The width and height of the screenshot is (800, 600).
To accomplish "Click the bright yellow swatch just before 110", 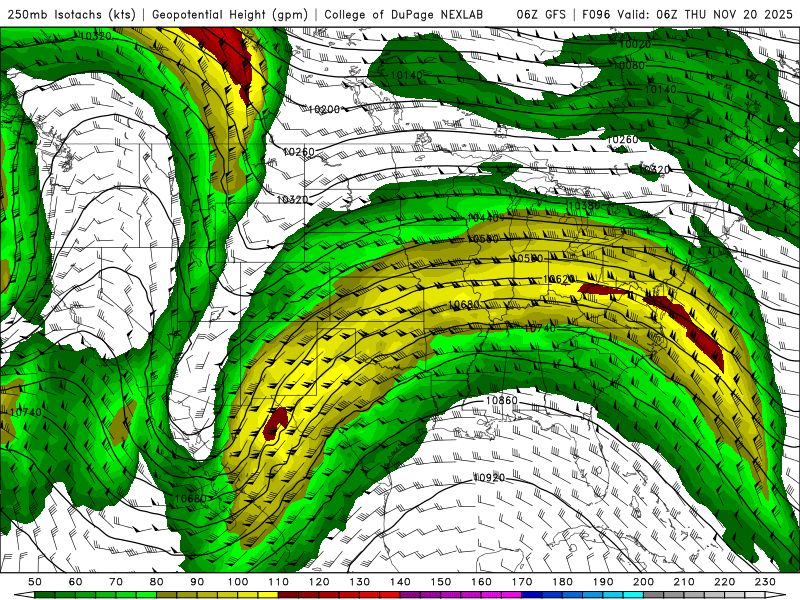I will (268, 596).
